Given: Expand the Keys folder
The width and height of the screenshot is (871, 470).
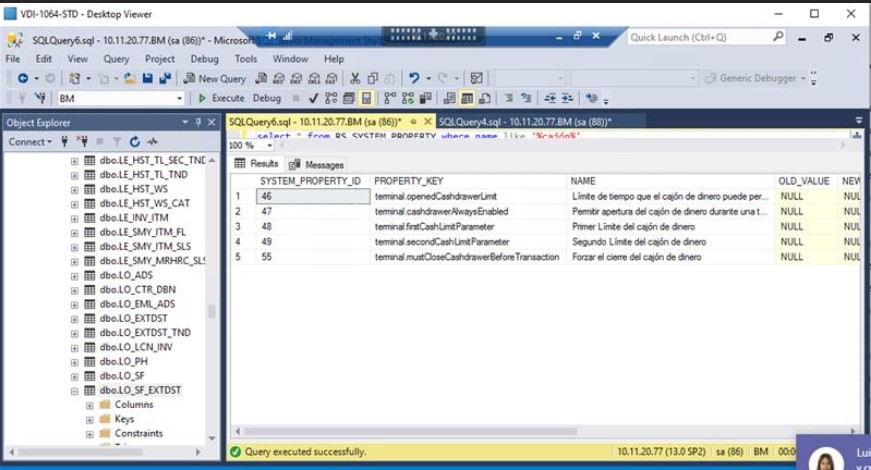Looking at the screenshot, I should coord(89,419).
